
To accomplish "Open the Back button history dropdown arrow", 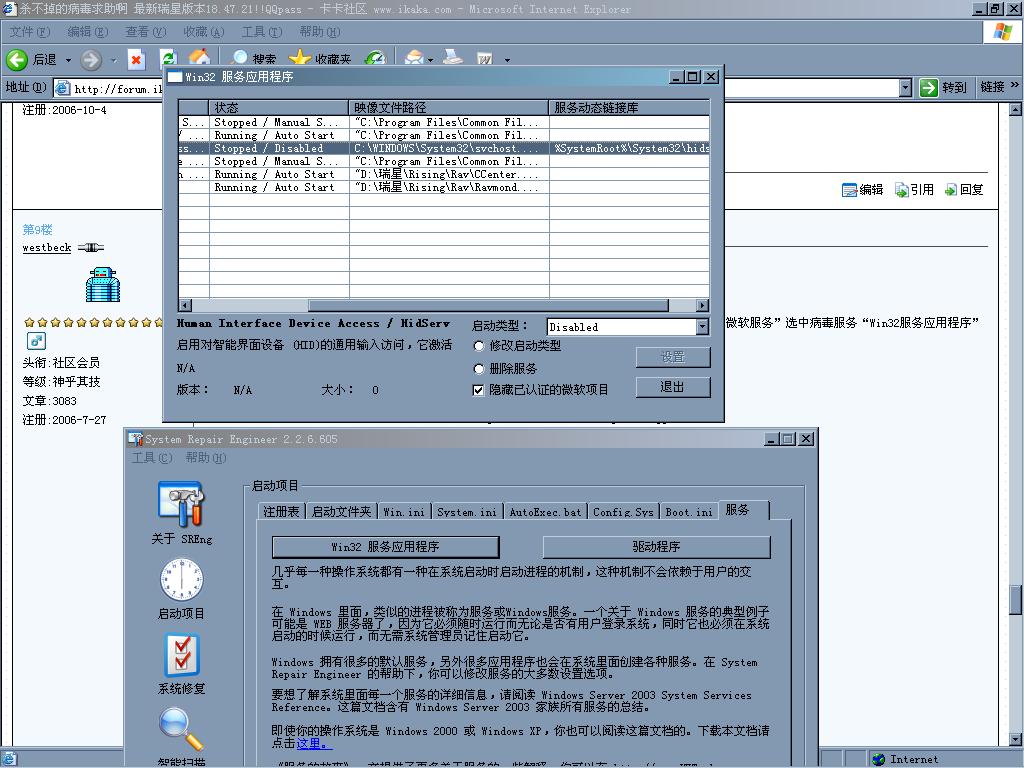I will [68, 60].
